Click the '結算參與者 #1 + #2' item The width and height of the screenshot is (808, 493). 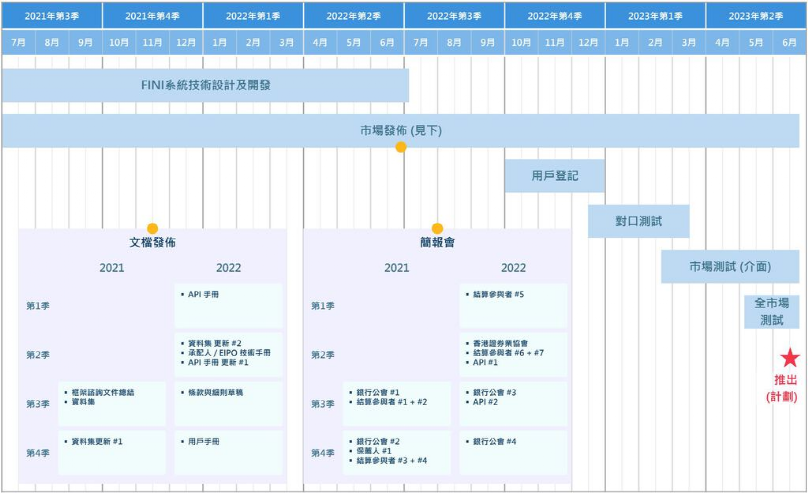[392, 402]
